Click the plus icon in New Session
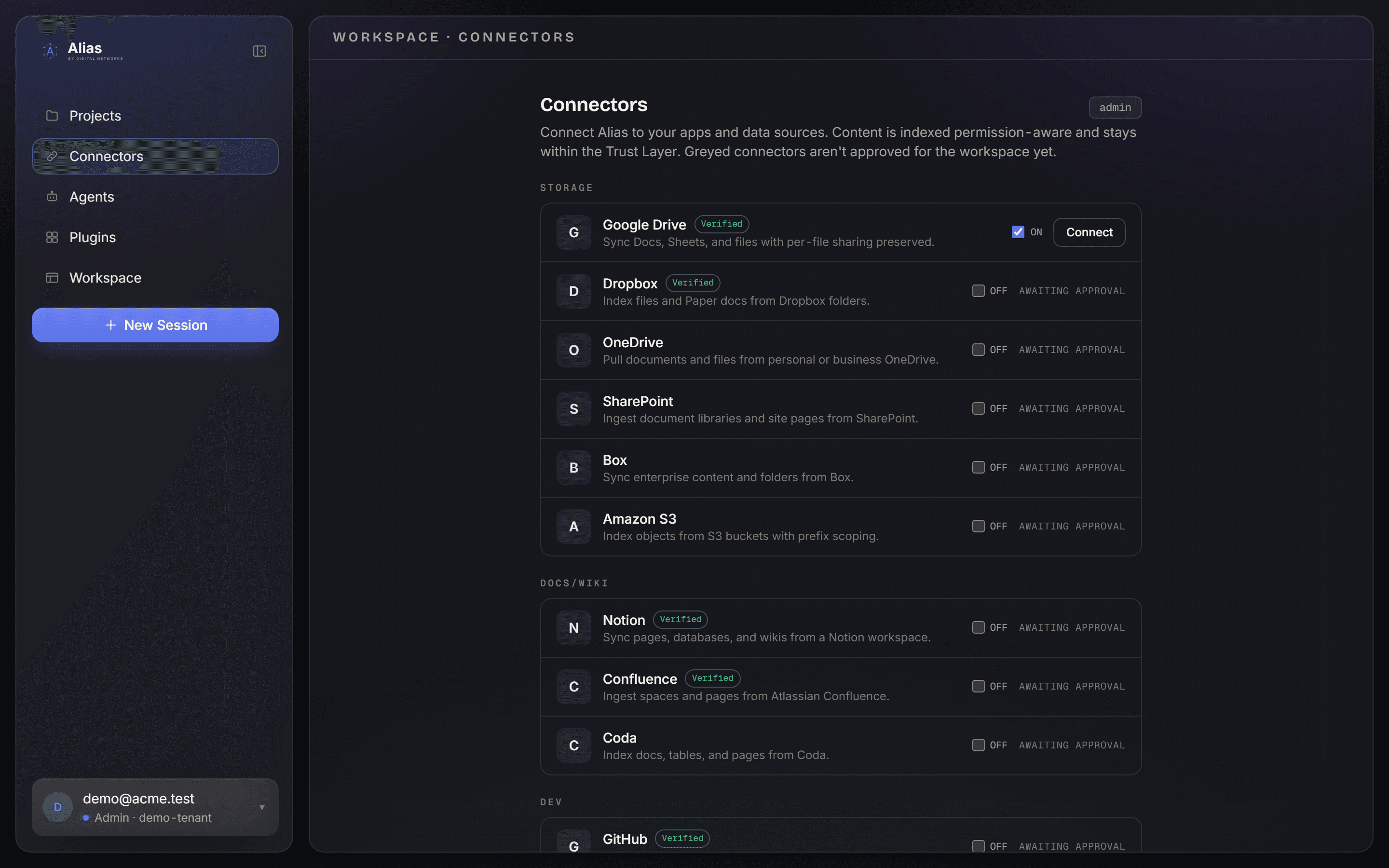The image size is (1389, 868). [x=111, y=325]
